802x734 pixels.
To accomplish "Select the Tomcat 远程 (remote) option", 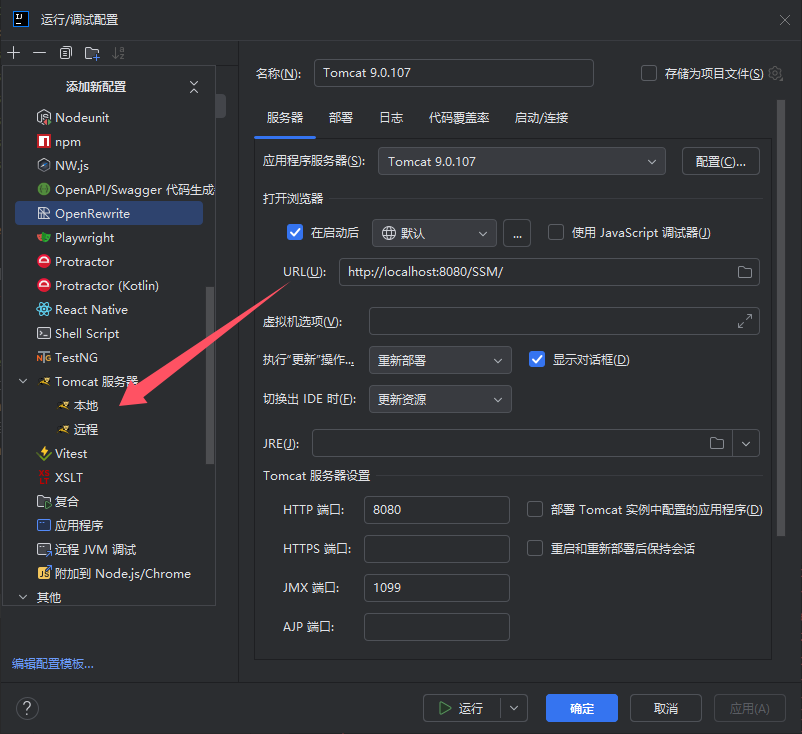I will [78, 430].
